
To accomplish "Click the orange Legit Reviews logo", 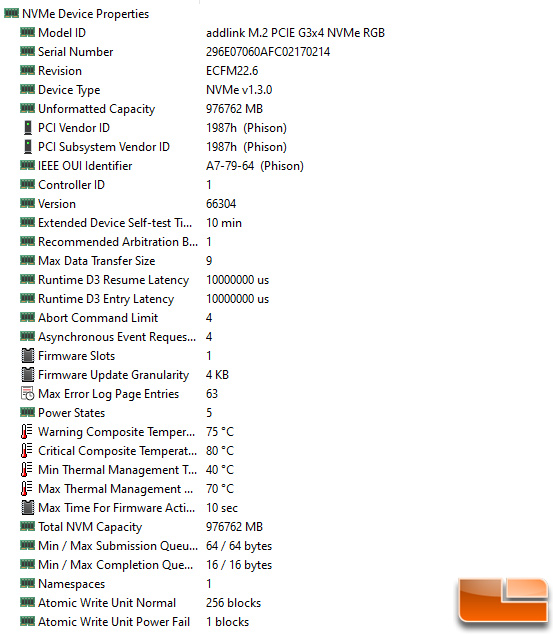I will [503, 601].
